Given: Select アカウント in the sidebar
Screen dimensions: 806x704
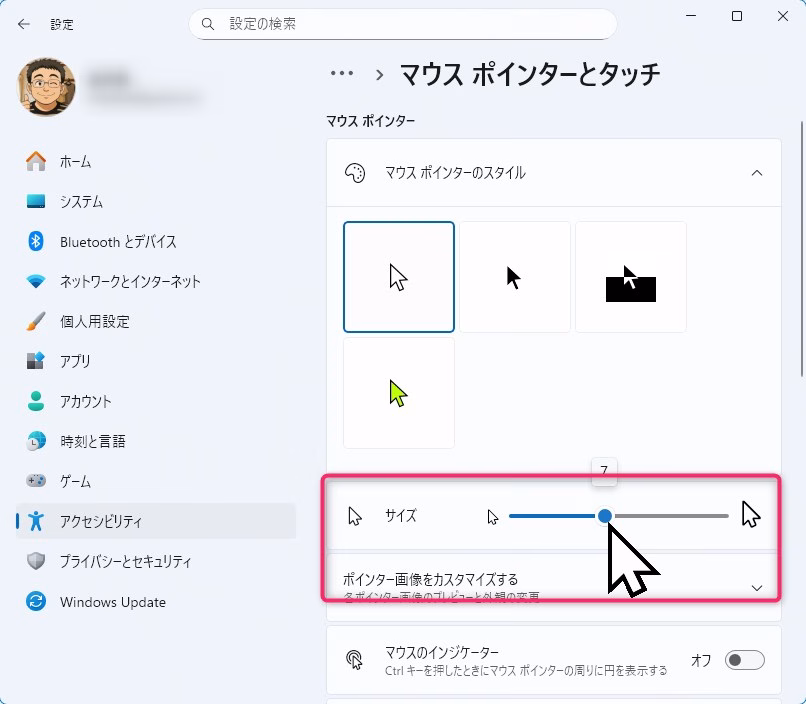Looking at the screenshot, I should 85,402.
